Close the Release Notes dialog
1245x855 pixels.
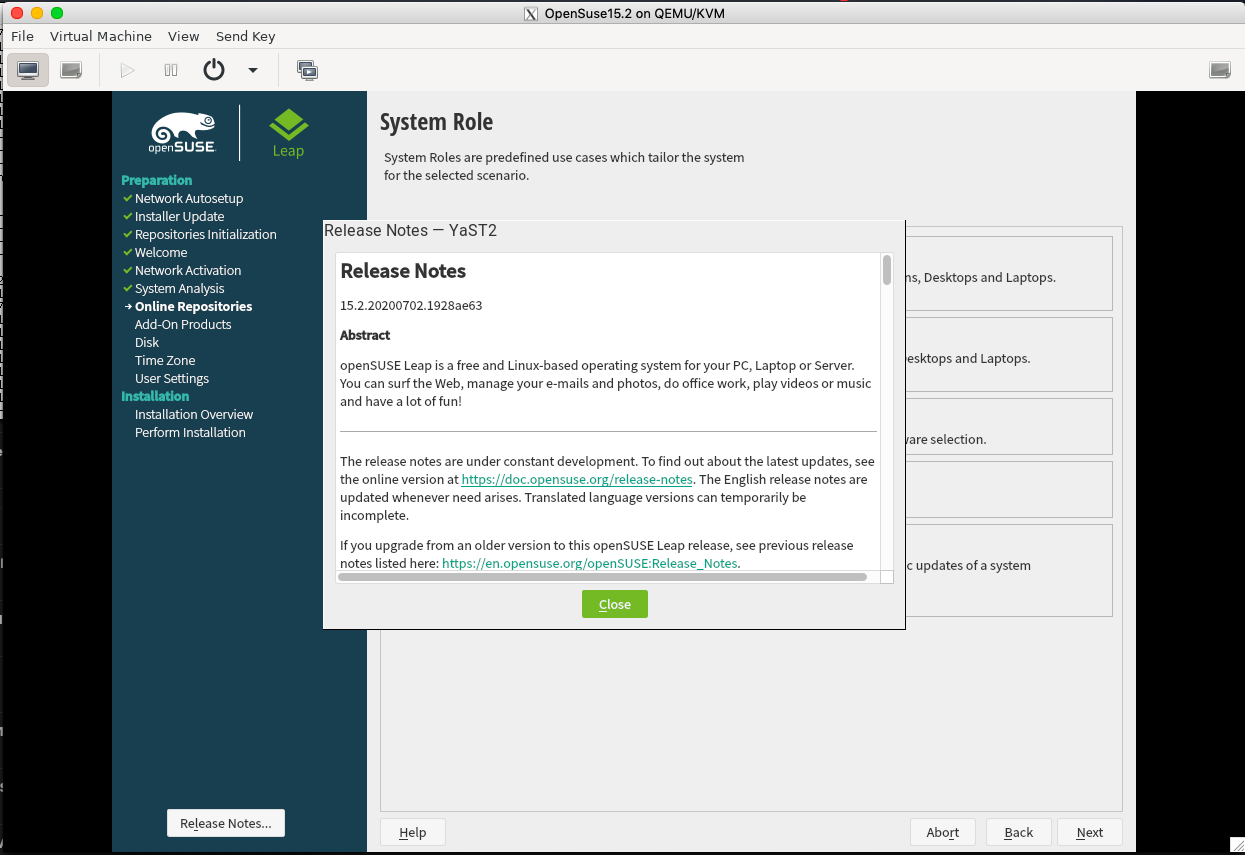click(615, 604)
